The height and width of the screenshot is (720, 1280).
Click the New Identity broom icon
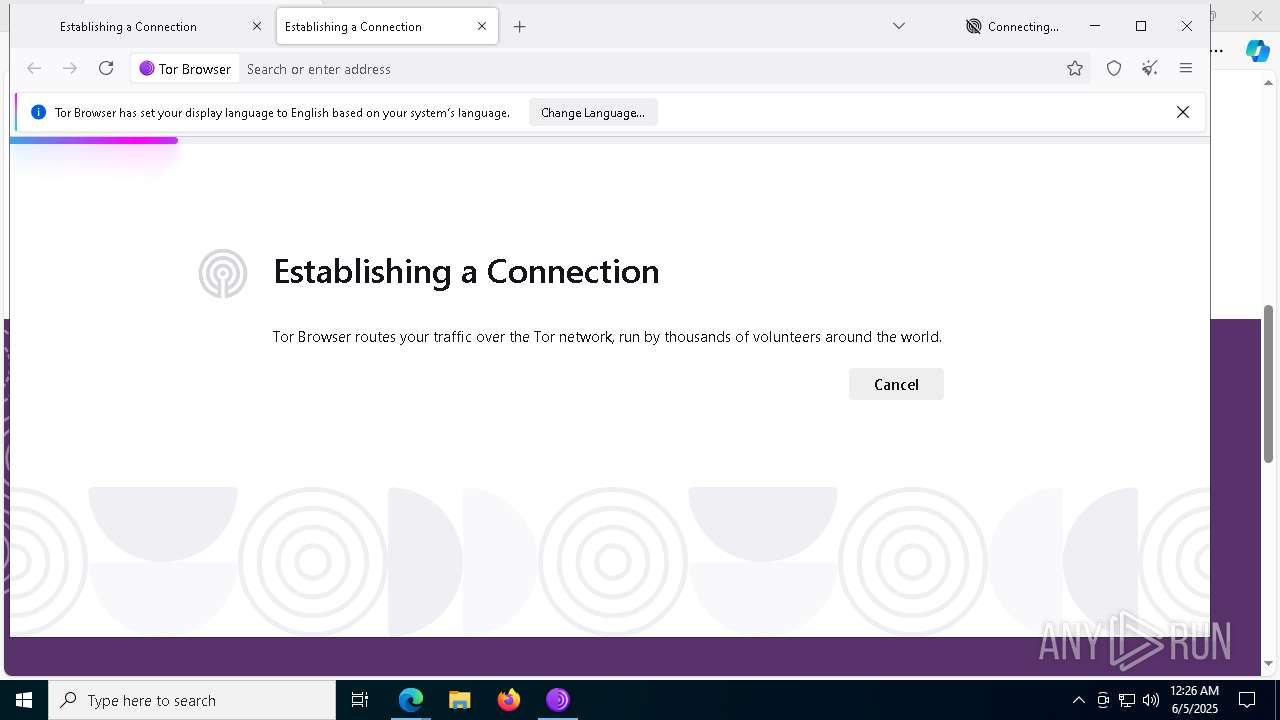(1150, 68)
